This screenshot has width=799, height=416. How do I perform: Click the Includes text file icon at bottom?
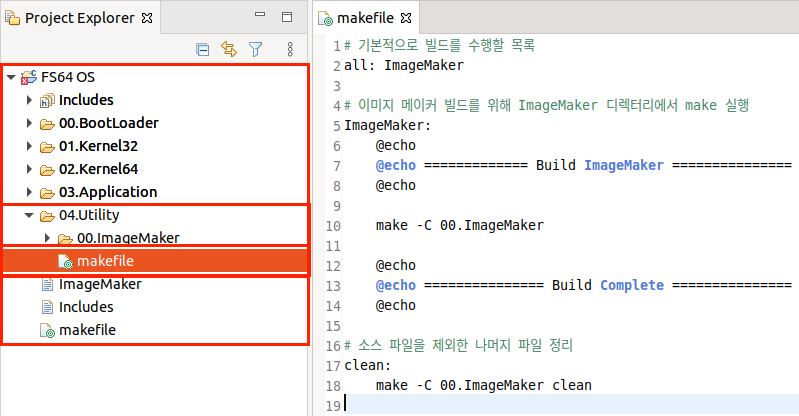[47, 307]
